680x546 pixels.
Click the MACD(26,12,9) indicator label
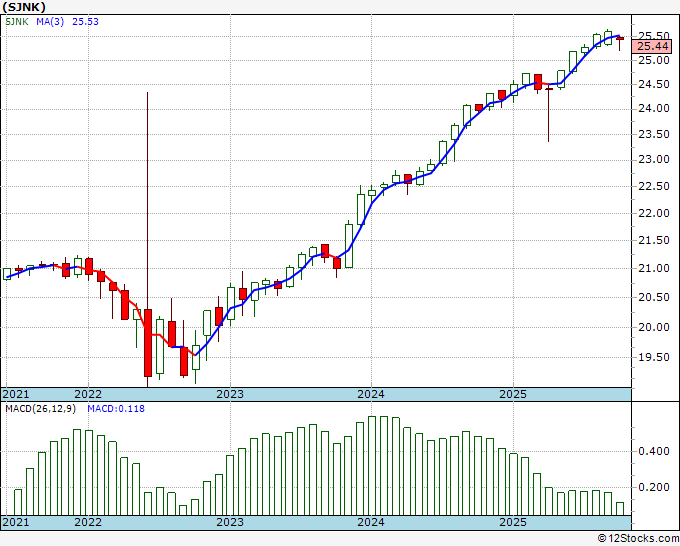40,409
